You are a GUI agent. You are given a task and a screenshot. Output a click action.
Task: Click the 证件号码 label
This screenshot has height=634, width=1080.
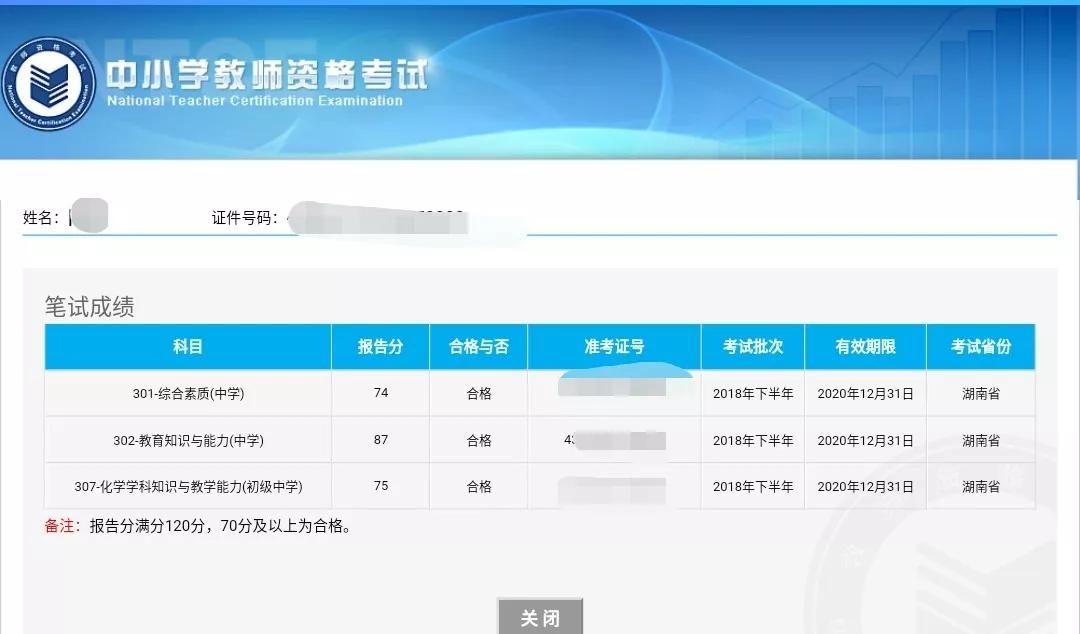(x=245, y=218)
